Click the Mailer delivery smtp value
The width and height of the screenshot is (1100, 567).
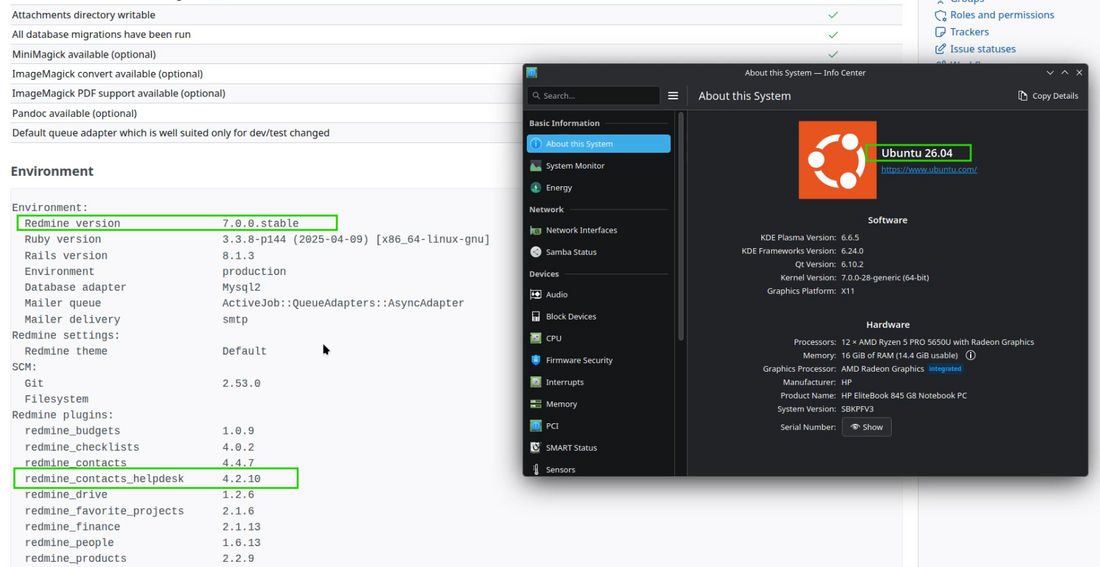coord(235,319)
